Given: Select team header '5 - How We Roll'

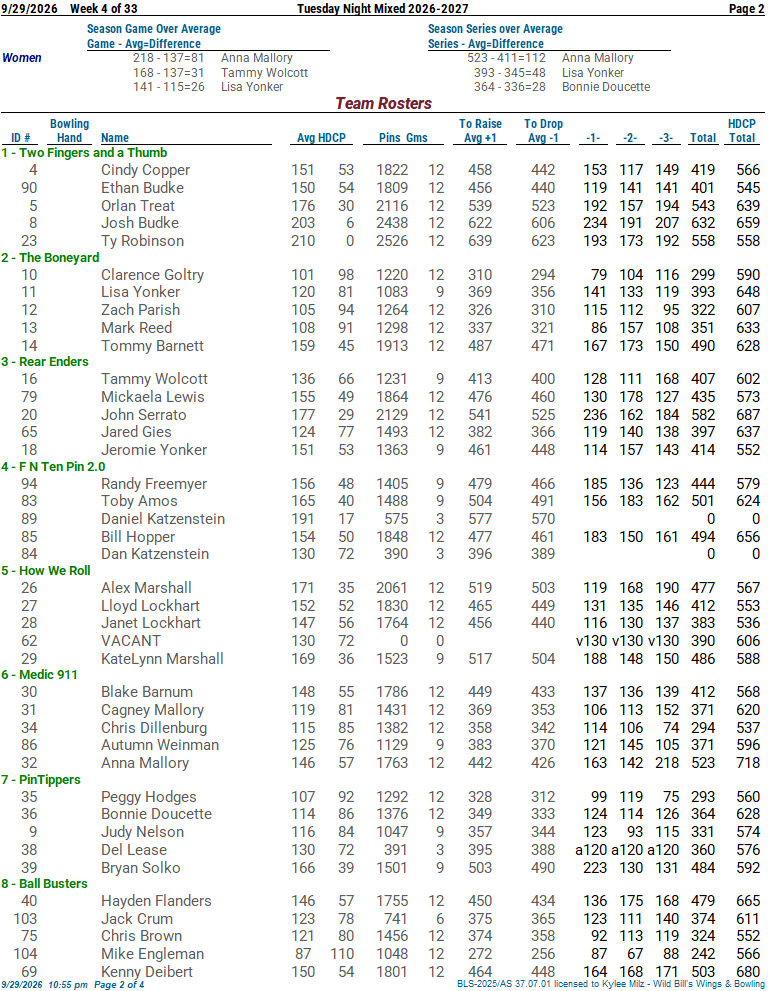Looking at the screenshot, I should (46, 571).
